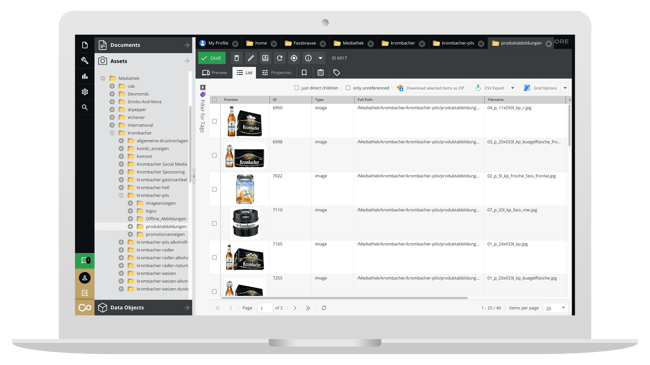650x365 pixels.
Task: Click the Grid Options button
Action: [541, 88]
